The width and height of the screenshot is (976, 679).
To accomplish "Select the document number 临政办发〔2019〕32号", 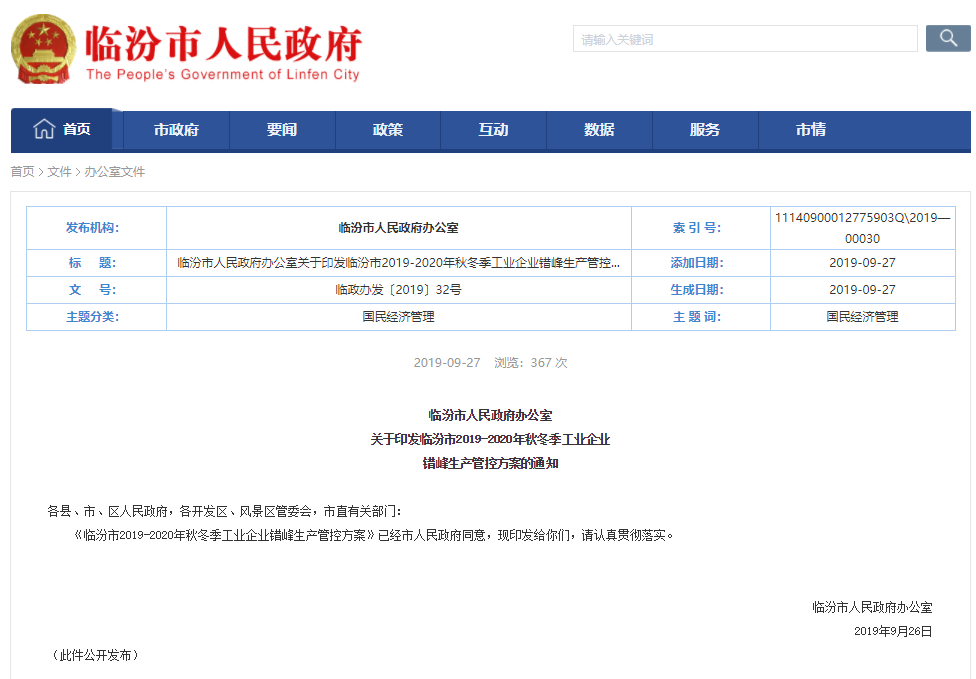I will click(x=398, y=289).
